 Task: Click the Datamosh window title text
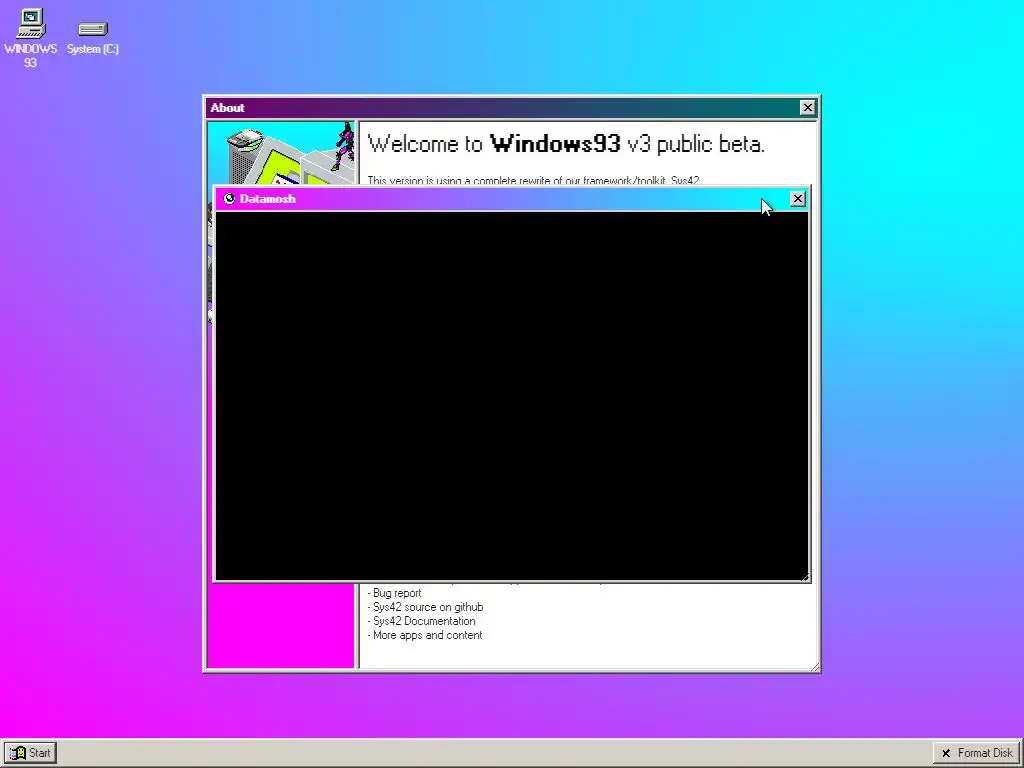click(268, 199)
